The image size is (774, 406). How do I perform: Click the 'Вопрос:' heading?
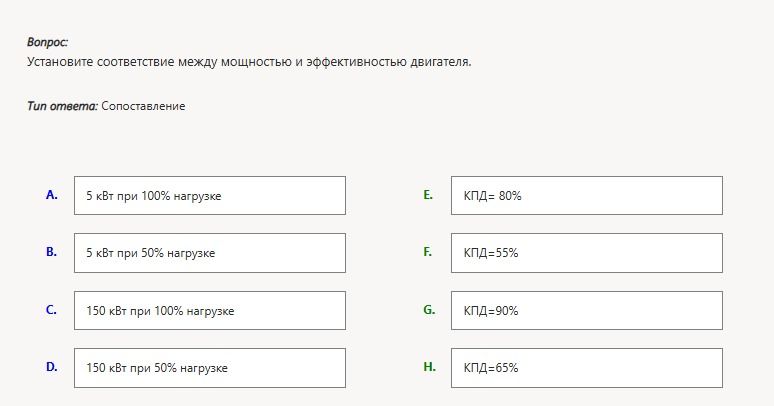tap(47, 42)
